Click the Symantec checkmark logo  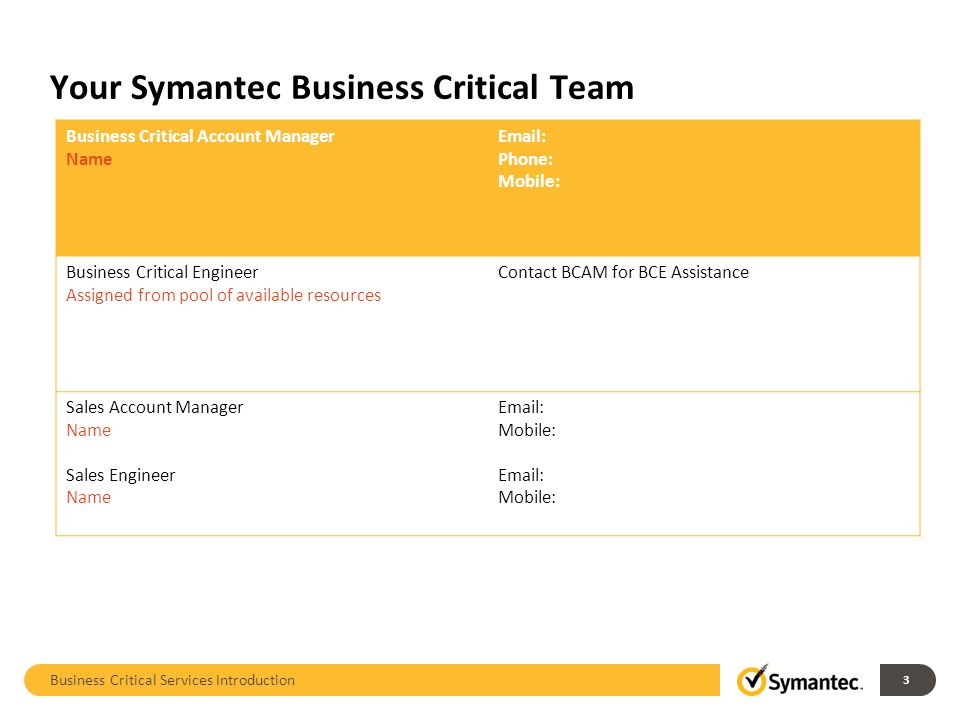pyautogui.click(x=800, y=680)
